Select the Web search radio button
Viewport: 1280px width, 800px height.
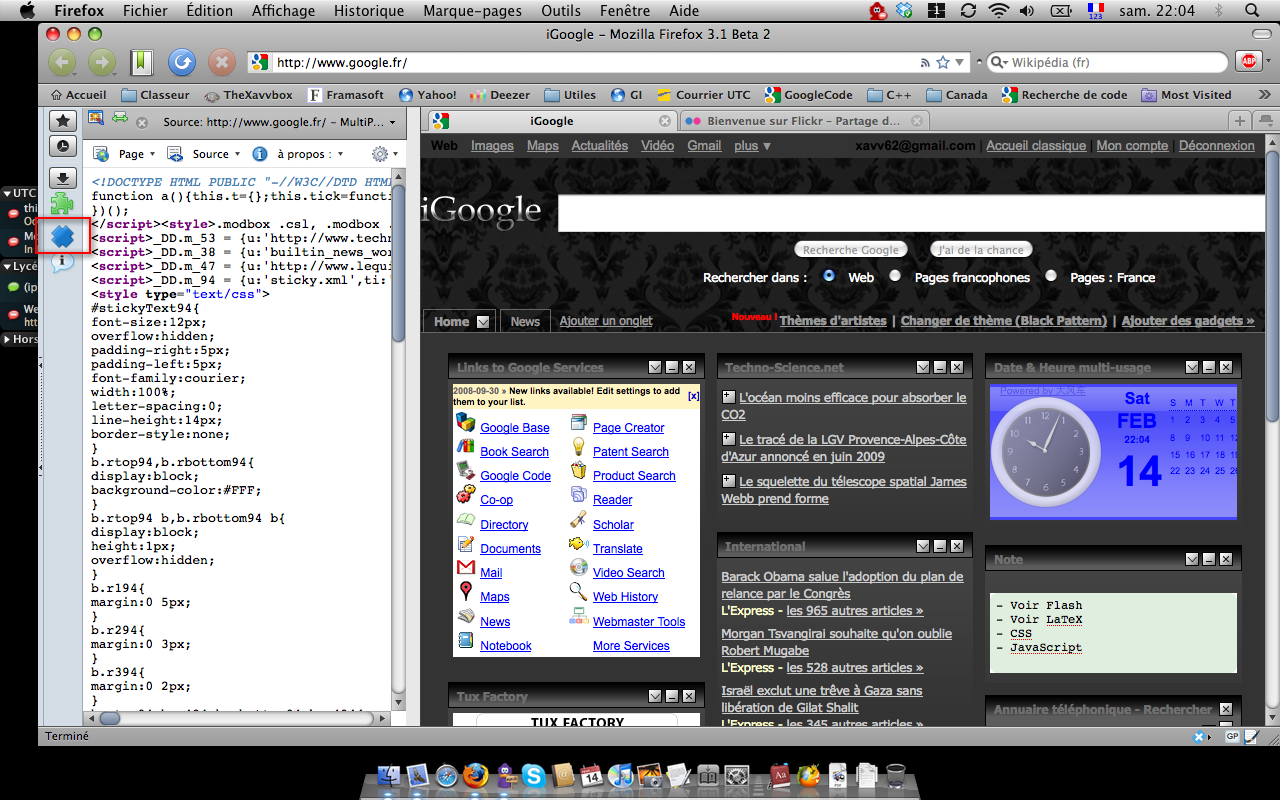coord(829,276)
